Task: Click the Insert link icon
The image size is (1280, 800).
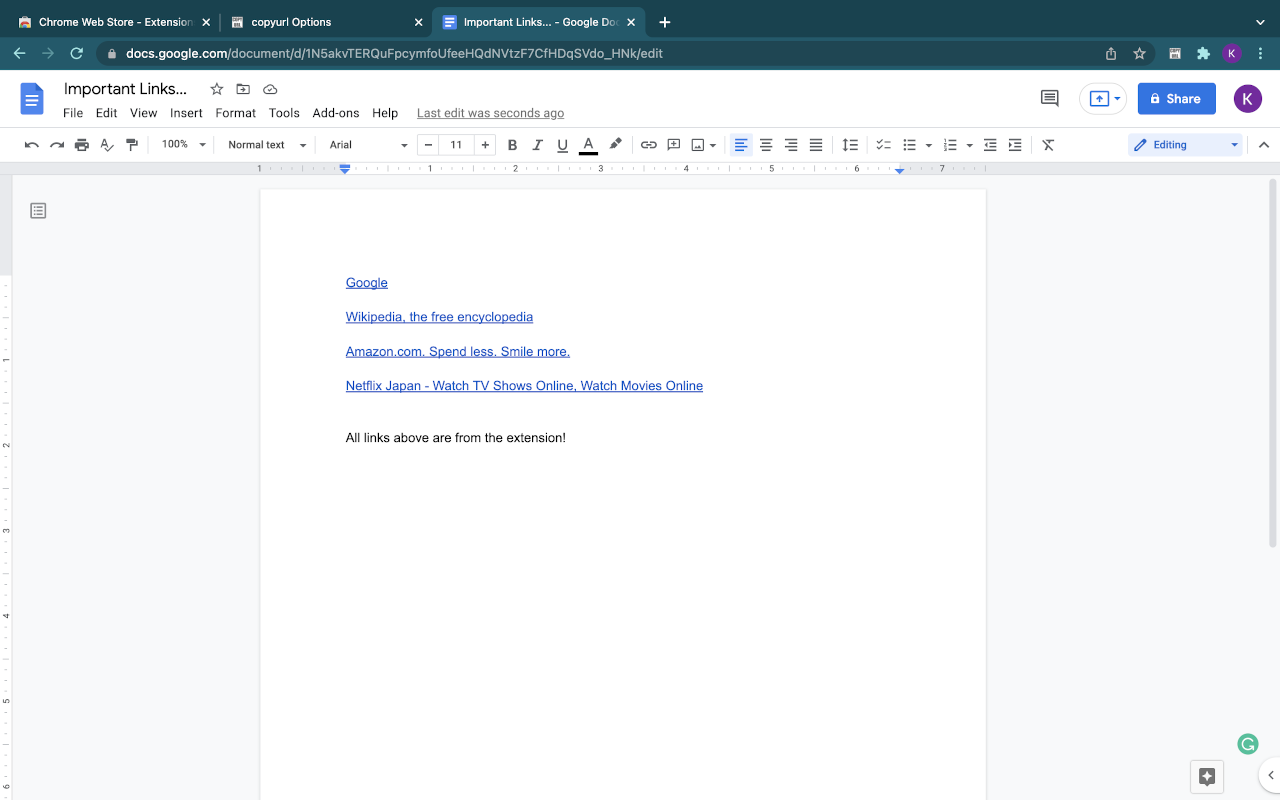Action: pyautogui.click(x=649, y=145)
